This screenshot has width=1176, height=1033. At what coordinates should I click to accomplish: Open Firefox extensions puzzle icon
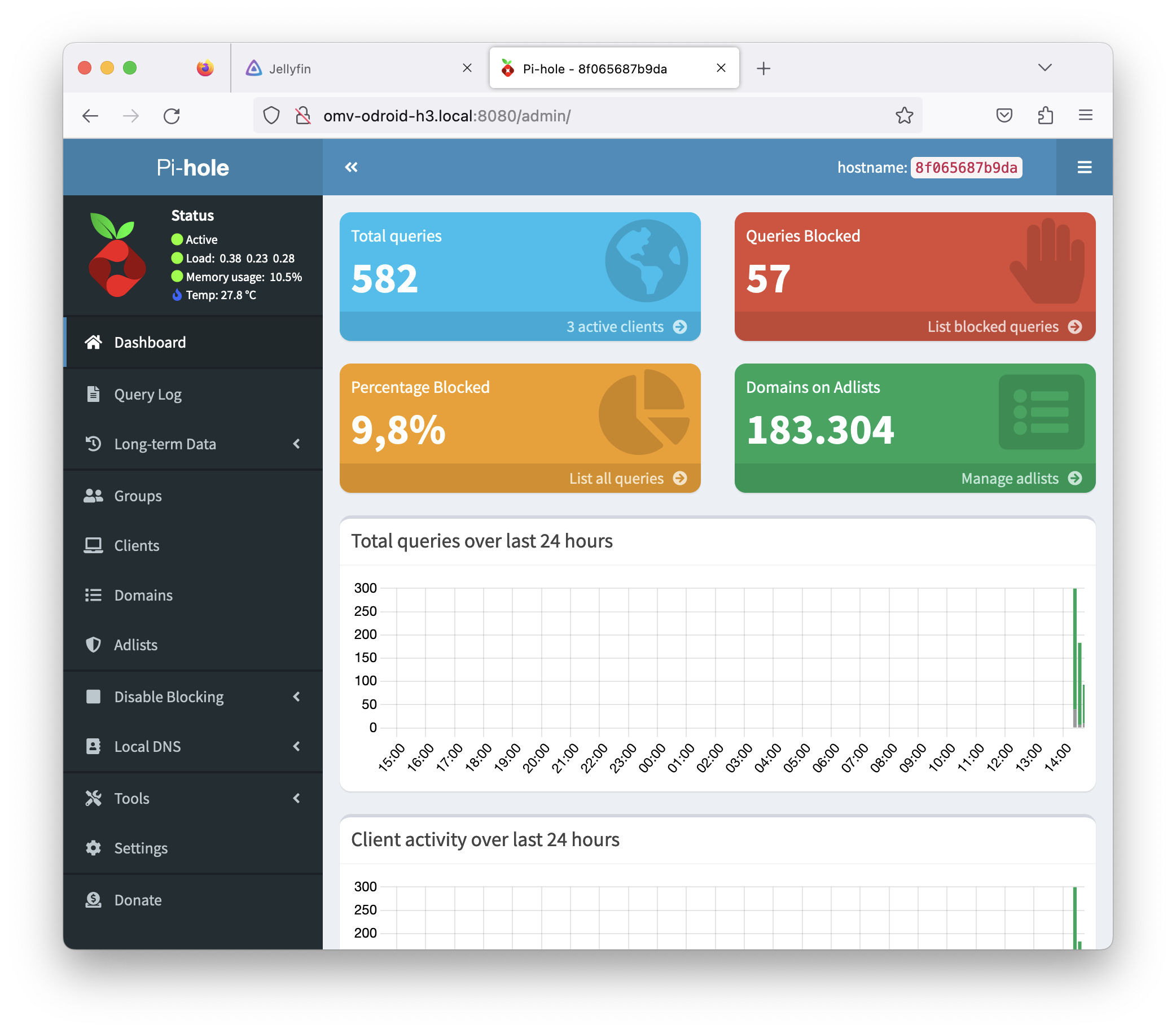pos(1046,116)
